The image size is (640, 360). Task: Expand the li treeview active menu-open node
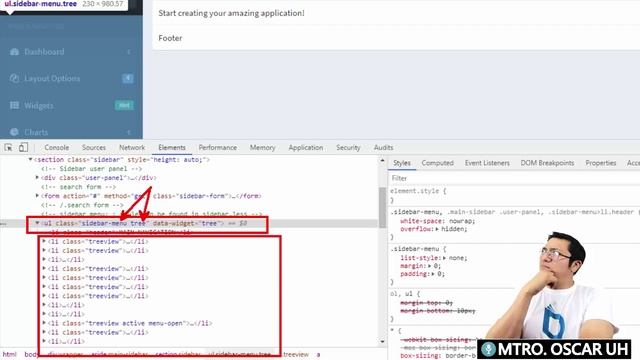(x=44, y=323)
